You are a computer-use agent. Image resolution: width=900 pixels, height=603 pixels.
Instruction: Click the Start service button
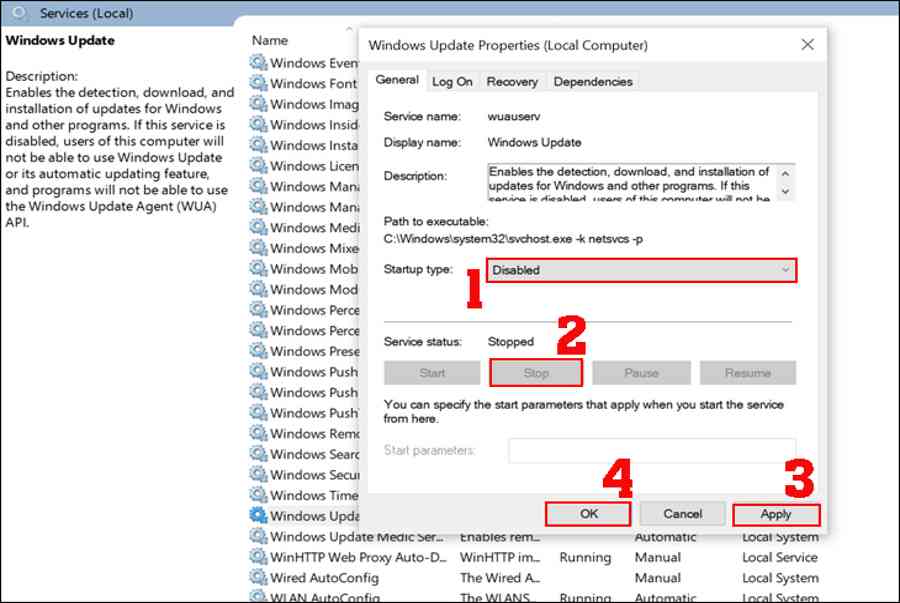[432, 373]
